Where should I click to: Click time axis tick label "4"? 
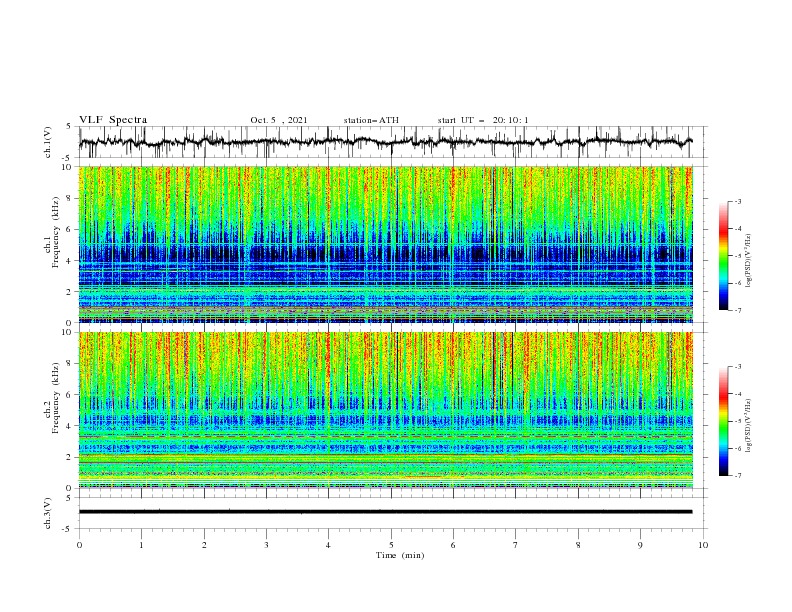click(329, 545)
